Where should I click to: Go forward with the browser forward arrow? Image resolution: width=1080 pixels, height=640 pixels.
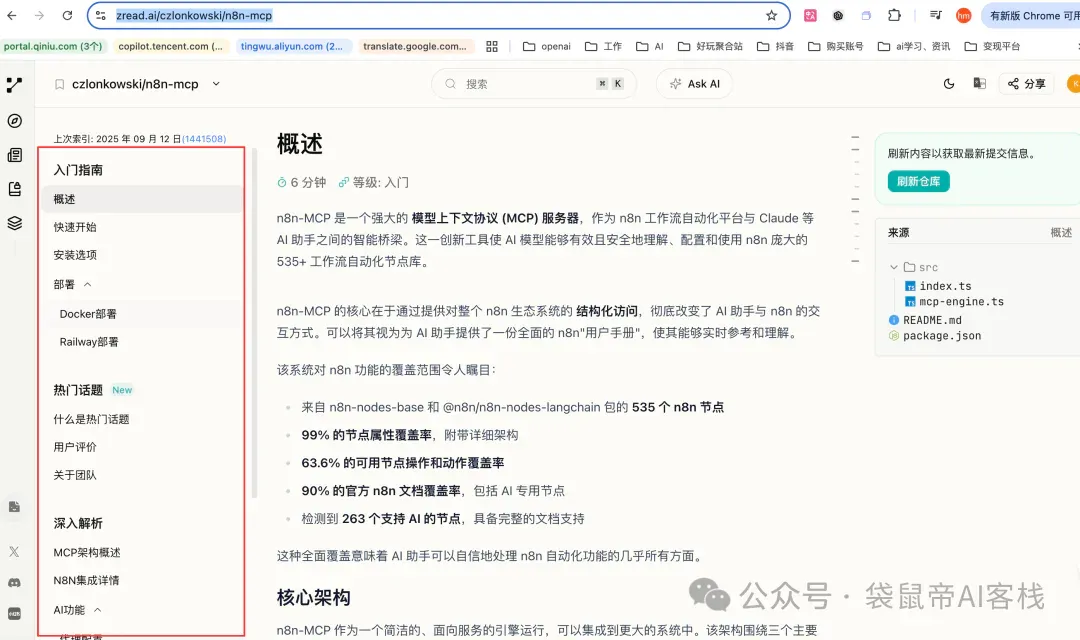(x=39, y=15)
